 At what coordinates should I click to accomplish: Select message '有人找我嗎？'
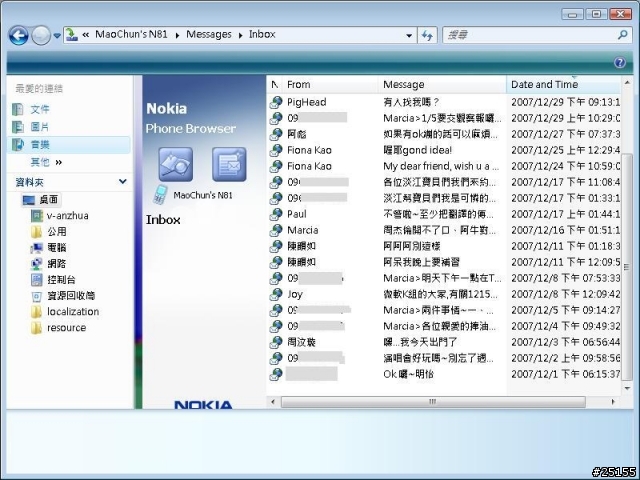411,102
